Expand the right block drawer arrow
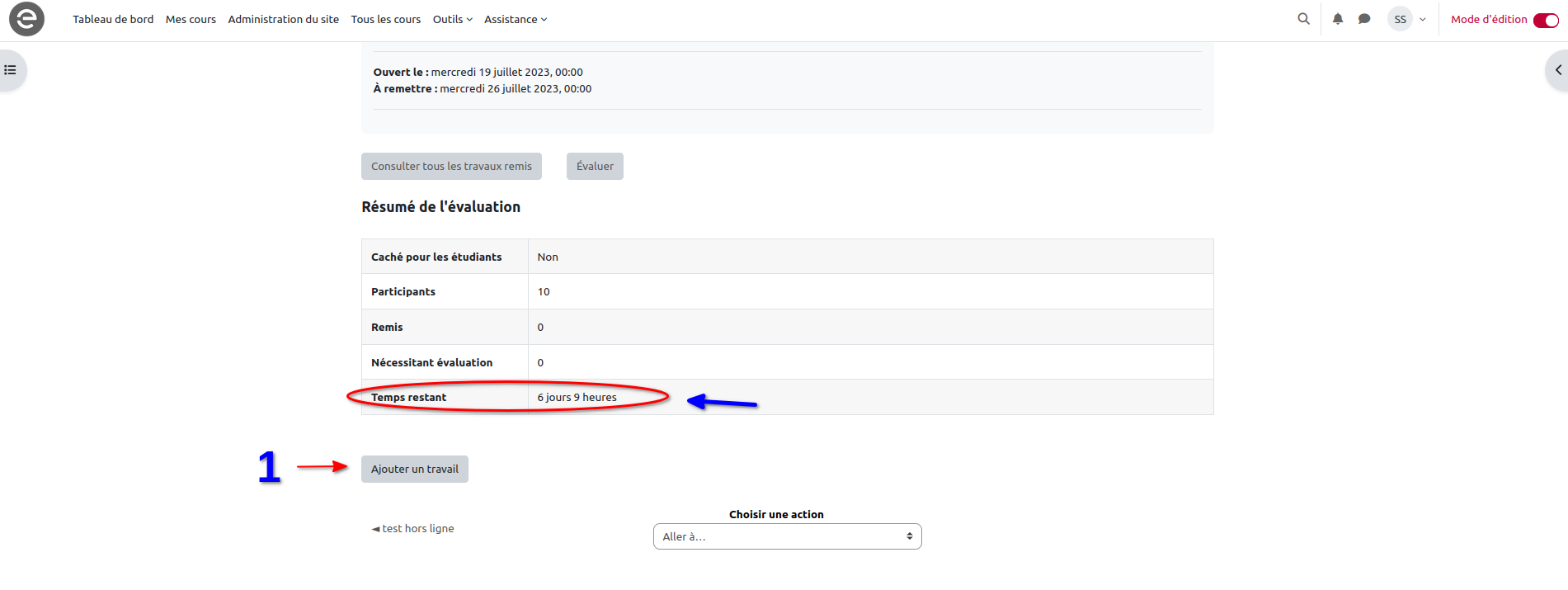Image resolution: width=1568 pixels, height=590 pixels. tap(1557, 70)
